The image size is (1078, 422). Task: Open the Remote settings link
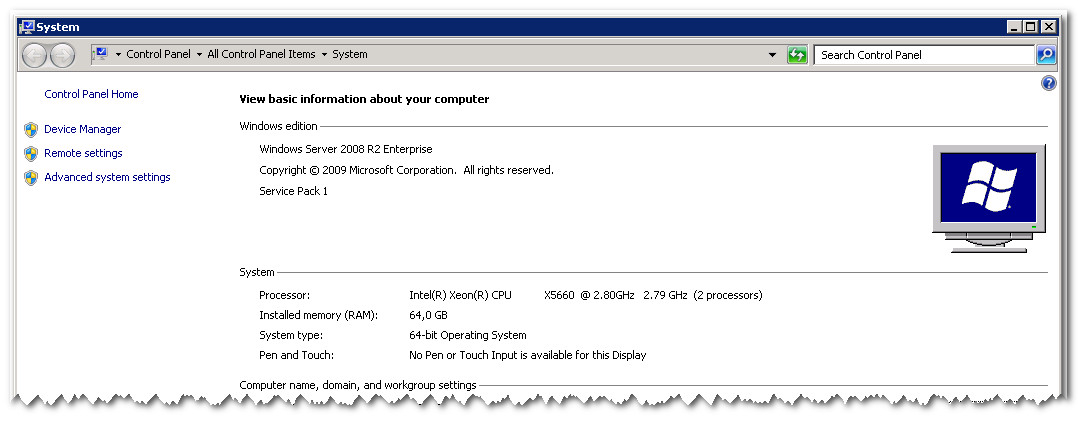tap(83, 153)
